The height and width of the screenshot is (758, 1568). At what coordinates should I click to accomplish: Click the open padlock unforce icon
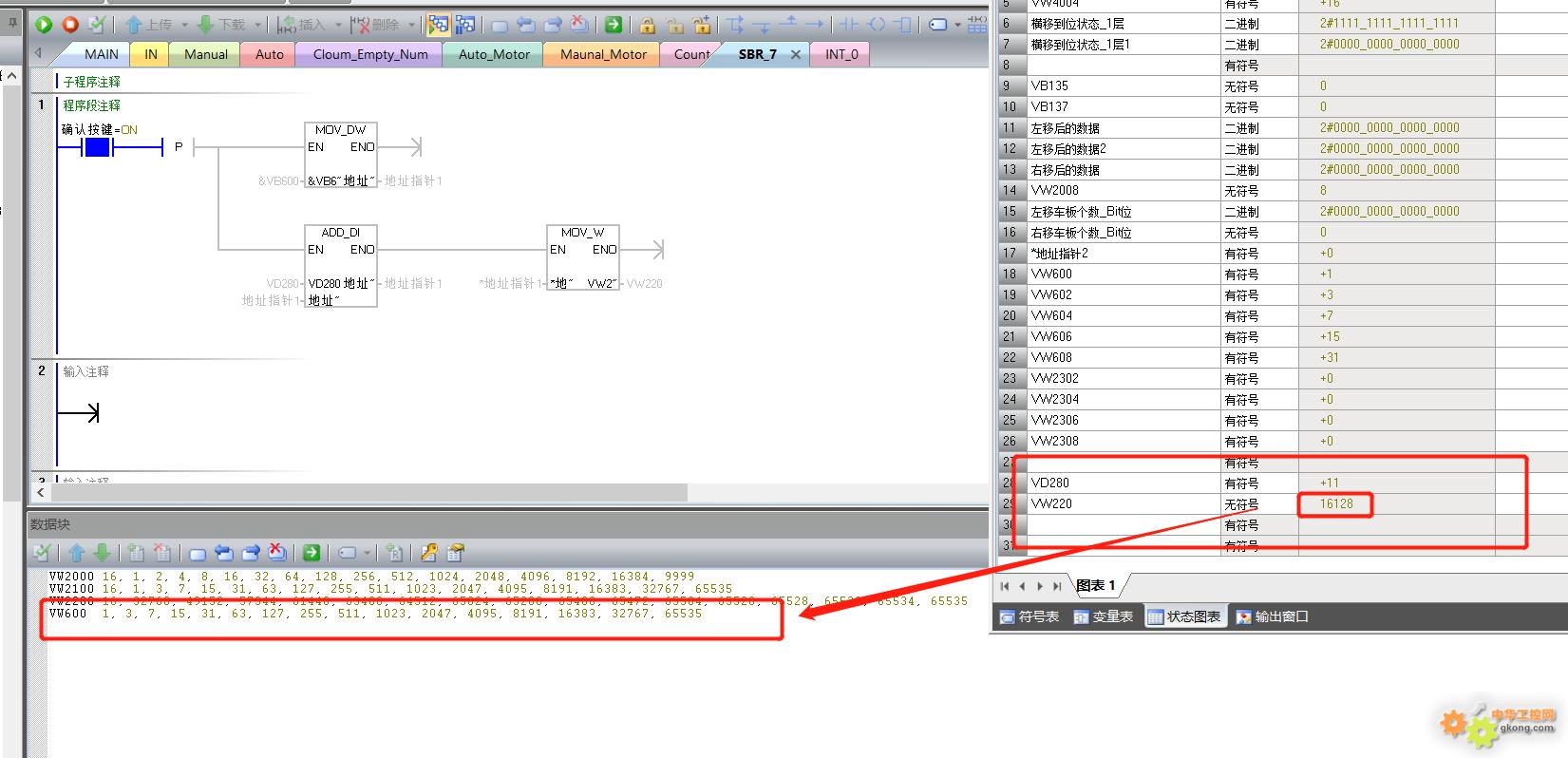point(674,25)
